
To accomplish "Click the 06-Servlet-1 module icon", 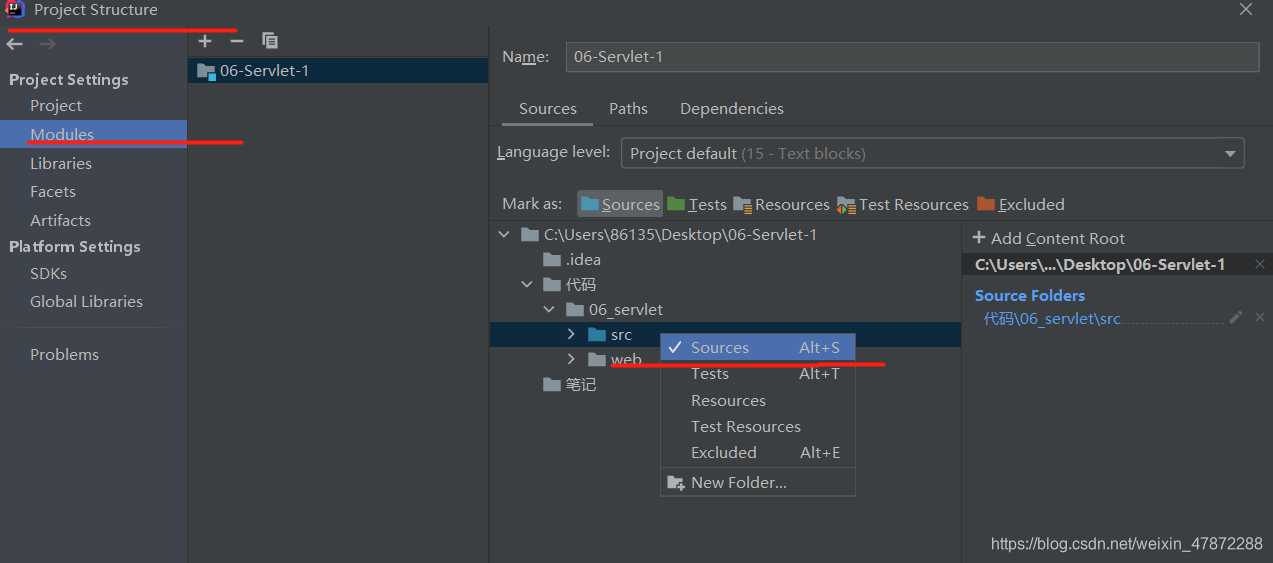I will pos(207,71).
